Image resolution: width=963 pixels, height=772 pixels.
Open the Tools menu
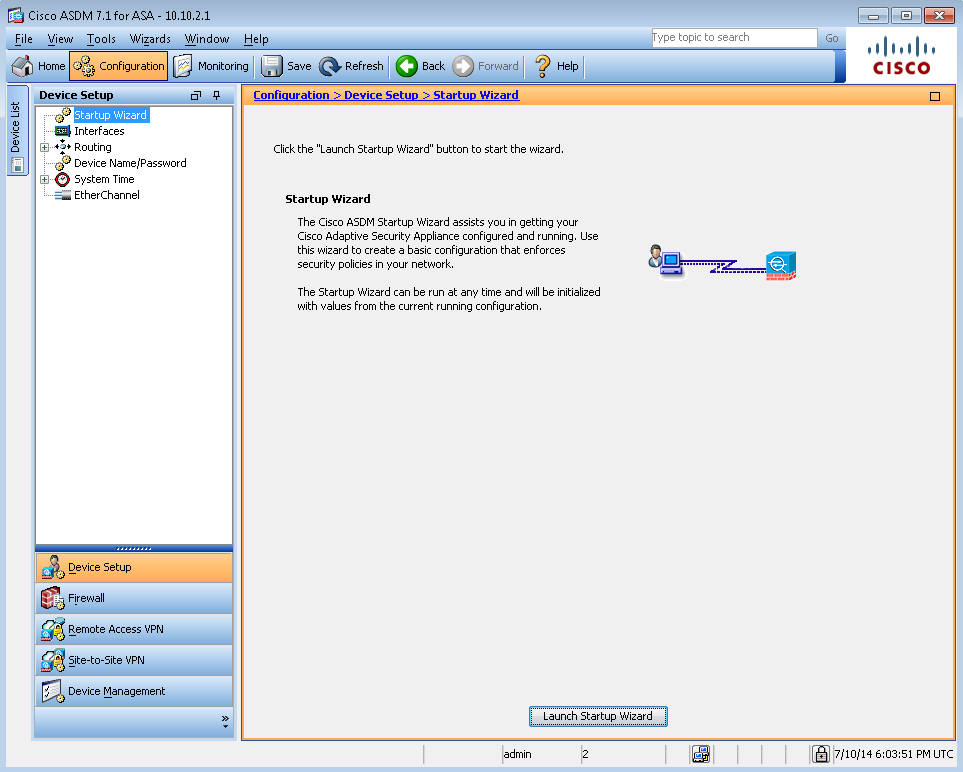pos(101,39)
